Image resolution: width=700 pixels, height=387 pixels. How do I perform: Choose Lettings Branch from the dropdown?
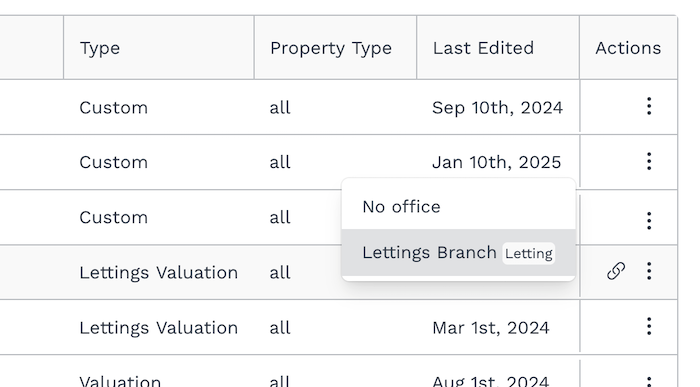458,253
